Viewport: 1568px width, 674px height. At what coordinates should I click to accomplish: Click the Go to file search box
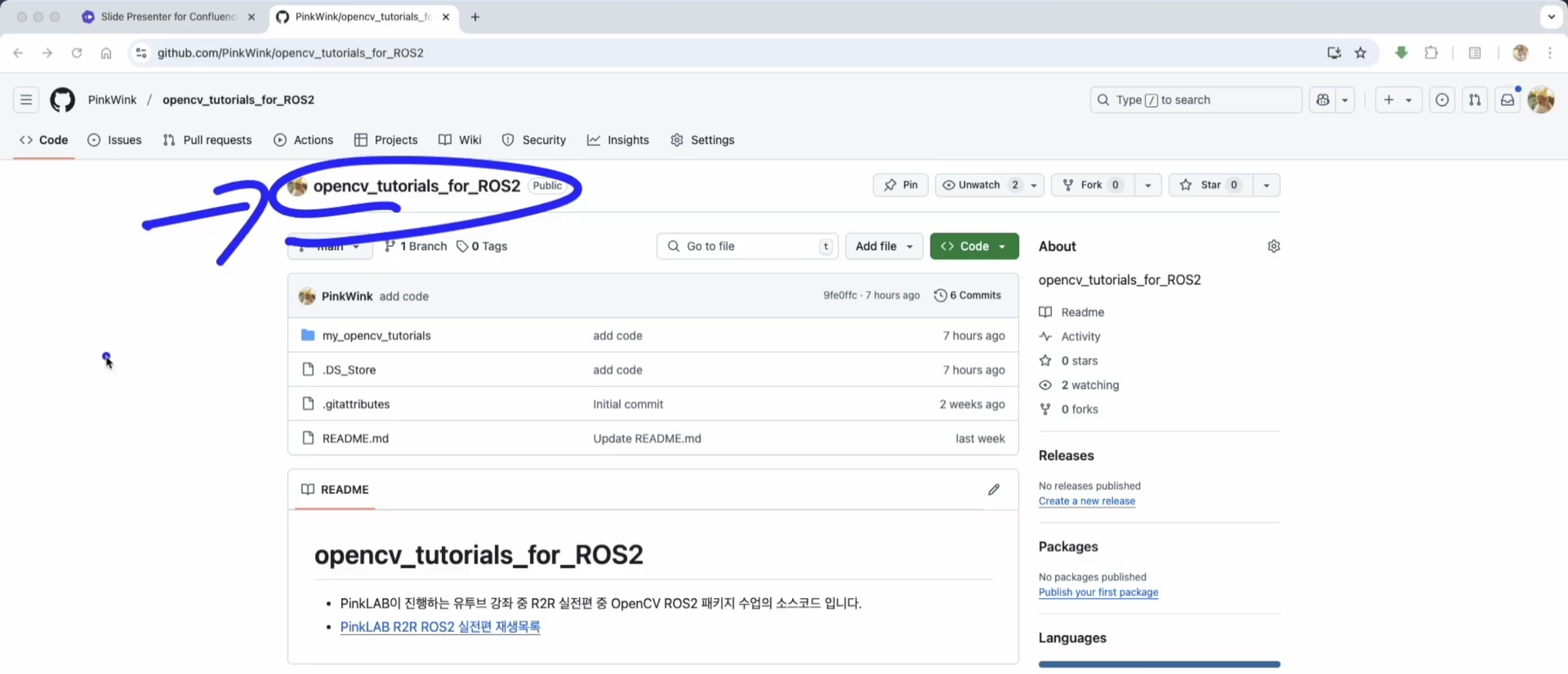tap(747, 246)
